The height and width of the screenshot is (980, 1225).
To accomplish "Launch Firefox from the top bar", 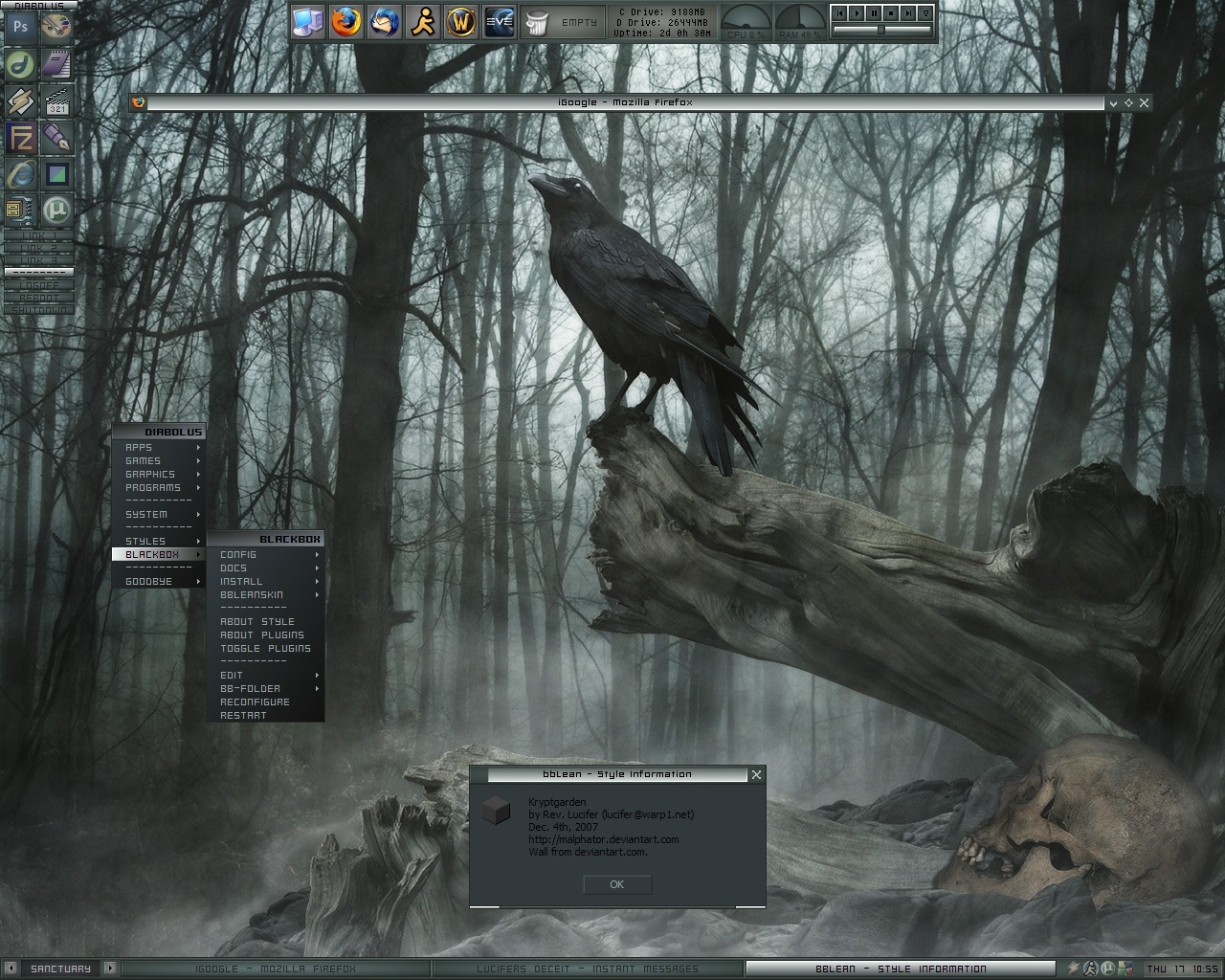I will [x=346, y=21].
